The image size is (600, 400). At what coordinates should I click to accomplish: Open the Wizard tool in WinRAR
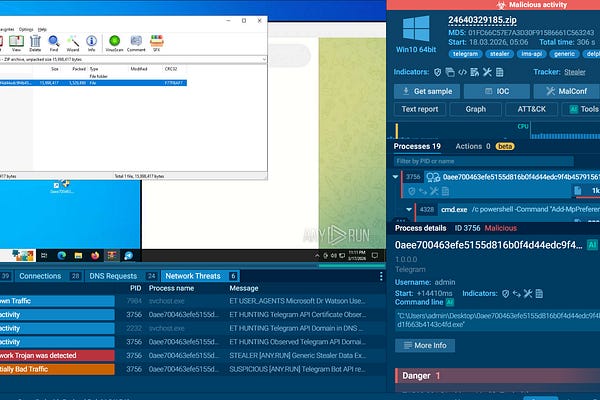pos(73,43)
